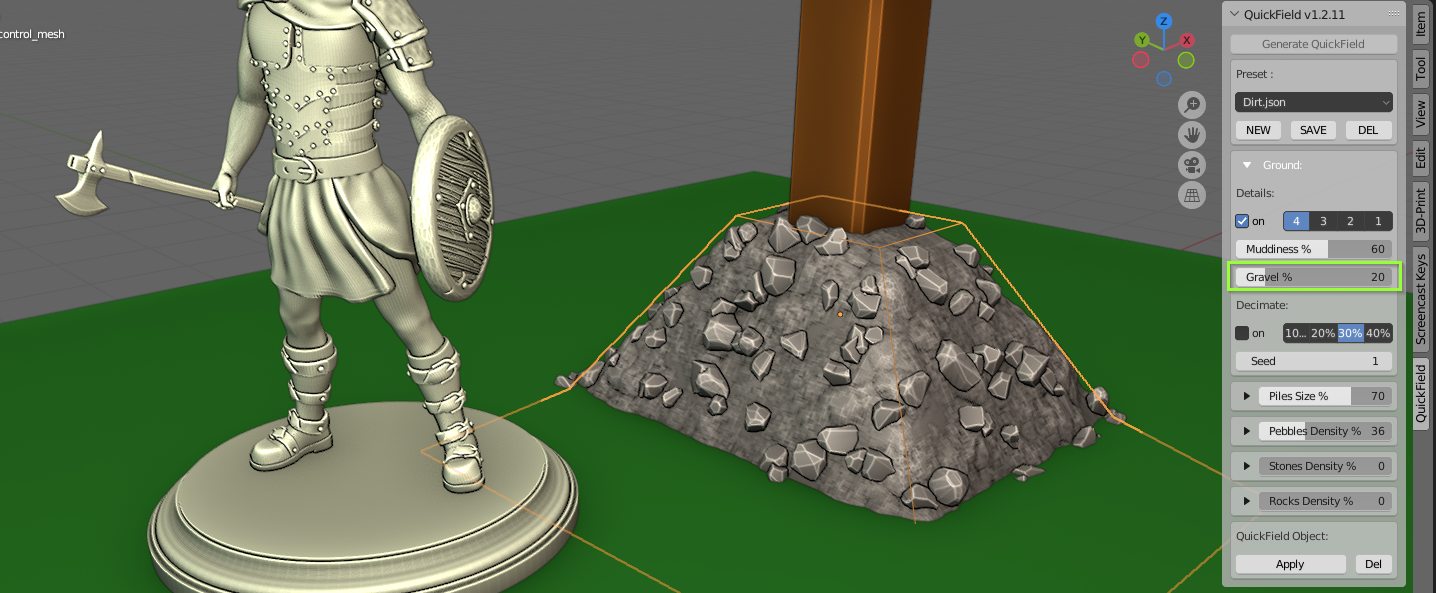The image size is (1436, 593).
Task: Click the red X axis on the gizmo
Action: [x=1187, y=40]
